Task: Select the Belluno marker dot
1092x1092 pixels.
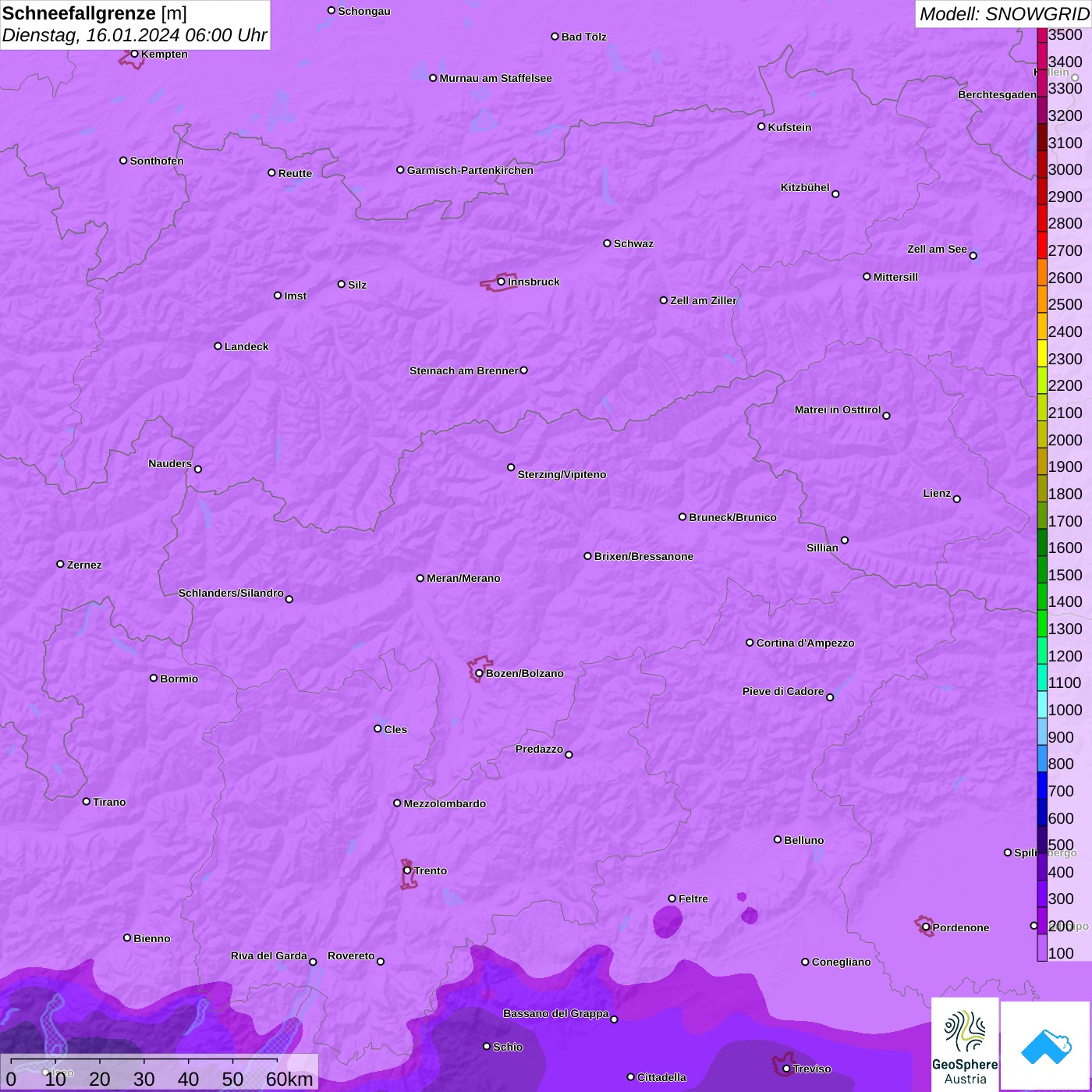Action: tap(778, 839)
